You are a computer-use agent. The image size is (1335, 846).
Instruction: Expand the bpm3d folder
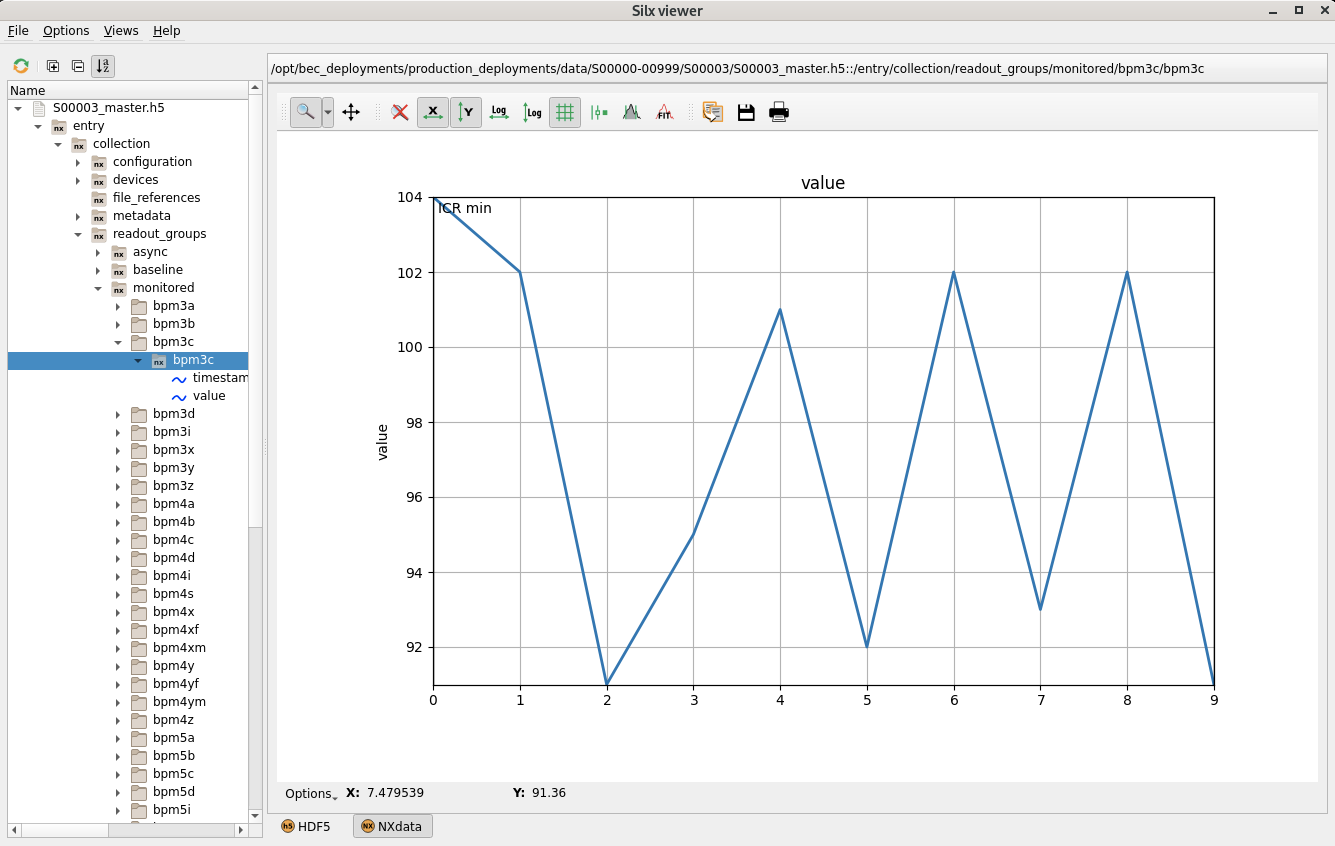point(118,414)
